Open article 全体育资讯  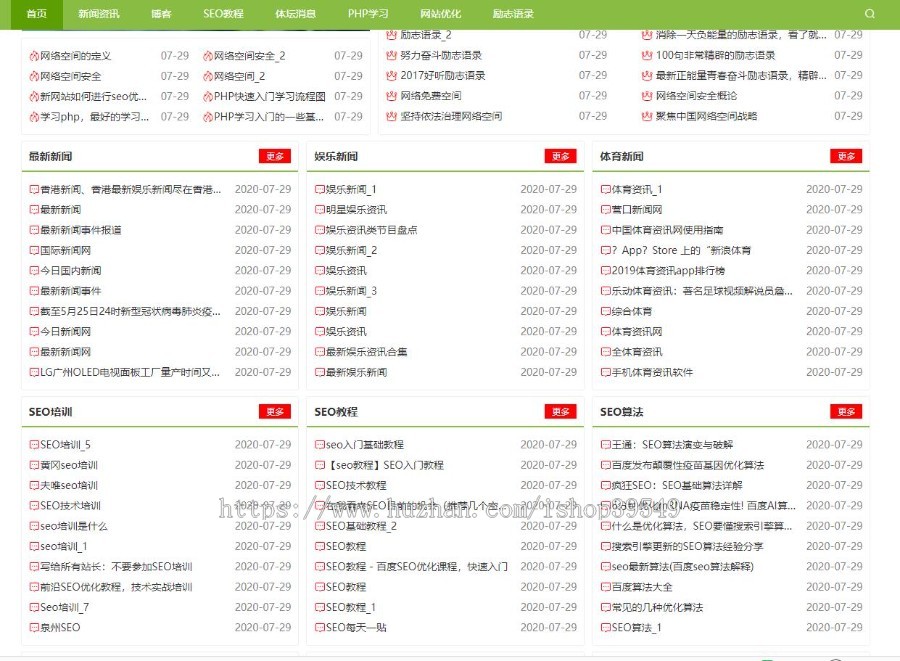point(637,352)
